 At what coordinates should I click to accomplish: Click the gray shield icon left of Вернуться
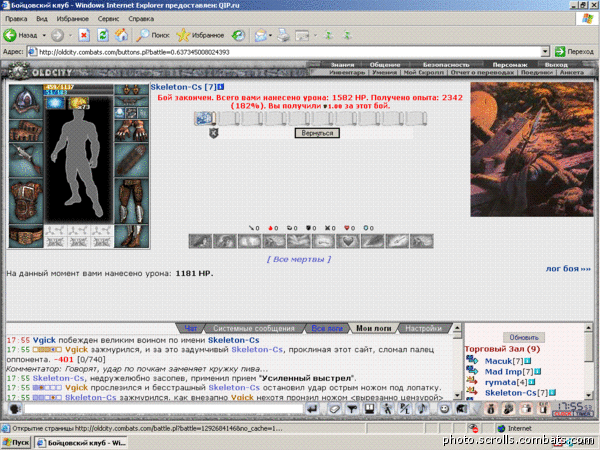[214, 133]
